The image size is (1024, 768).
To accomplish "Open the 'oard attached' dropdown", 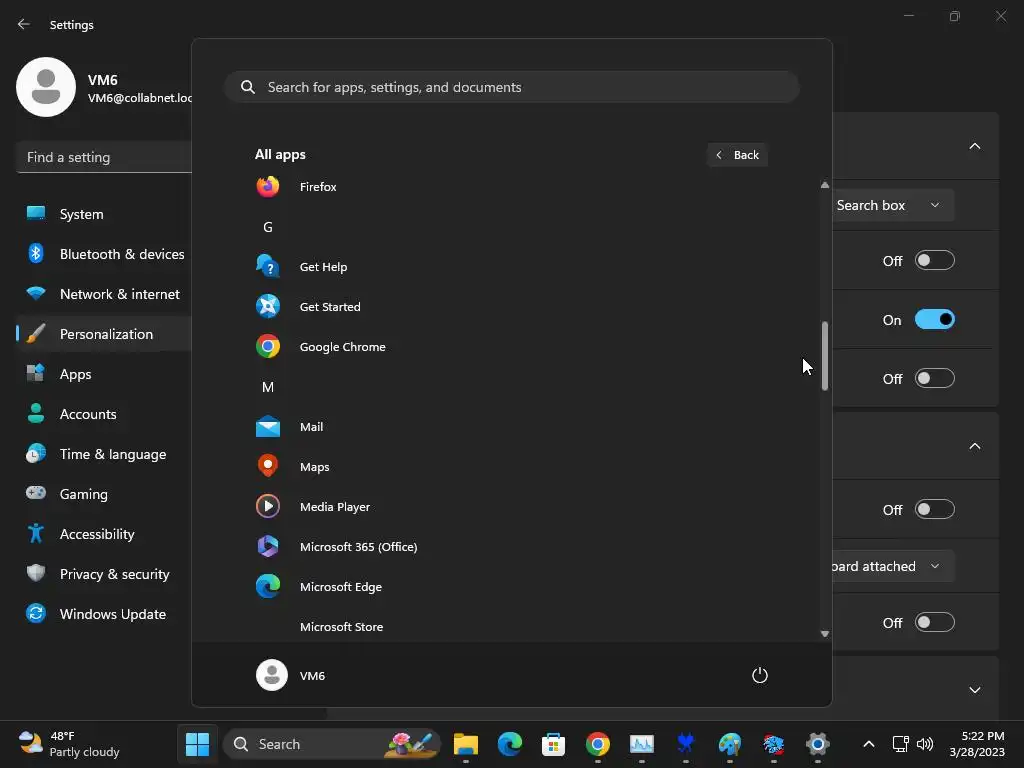I will (893, 566).
